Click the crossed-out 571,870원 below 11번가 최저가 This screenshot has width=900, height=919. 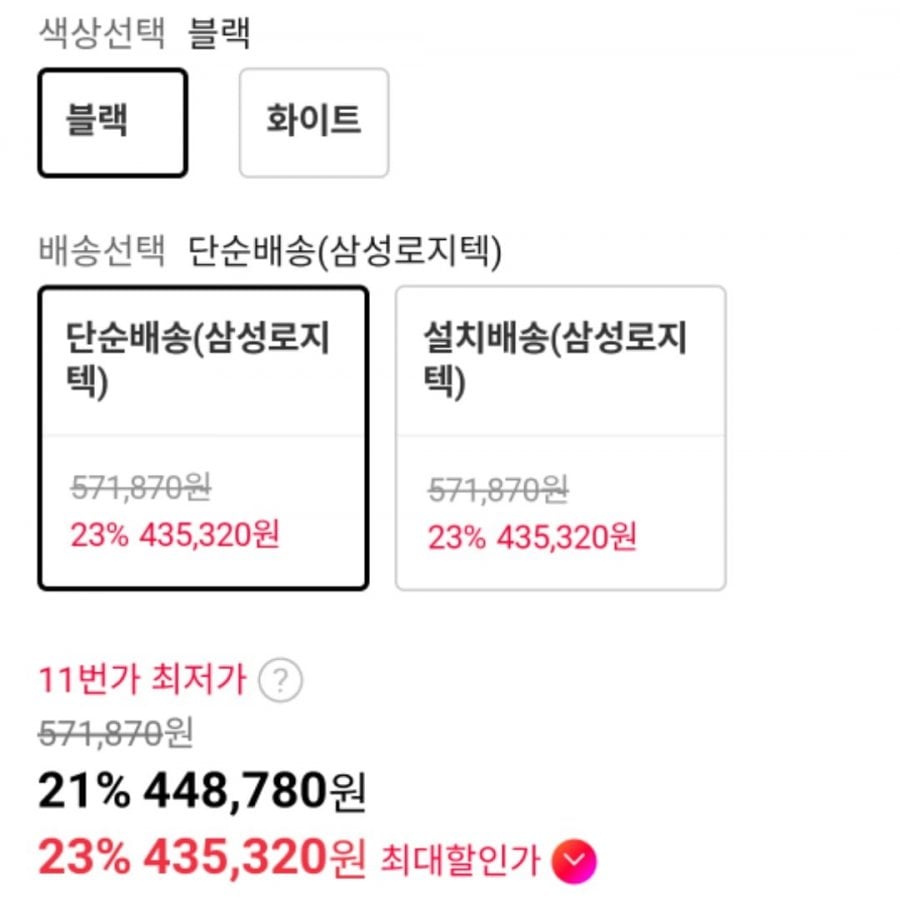click(x=115, y=735)
